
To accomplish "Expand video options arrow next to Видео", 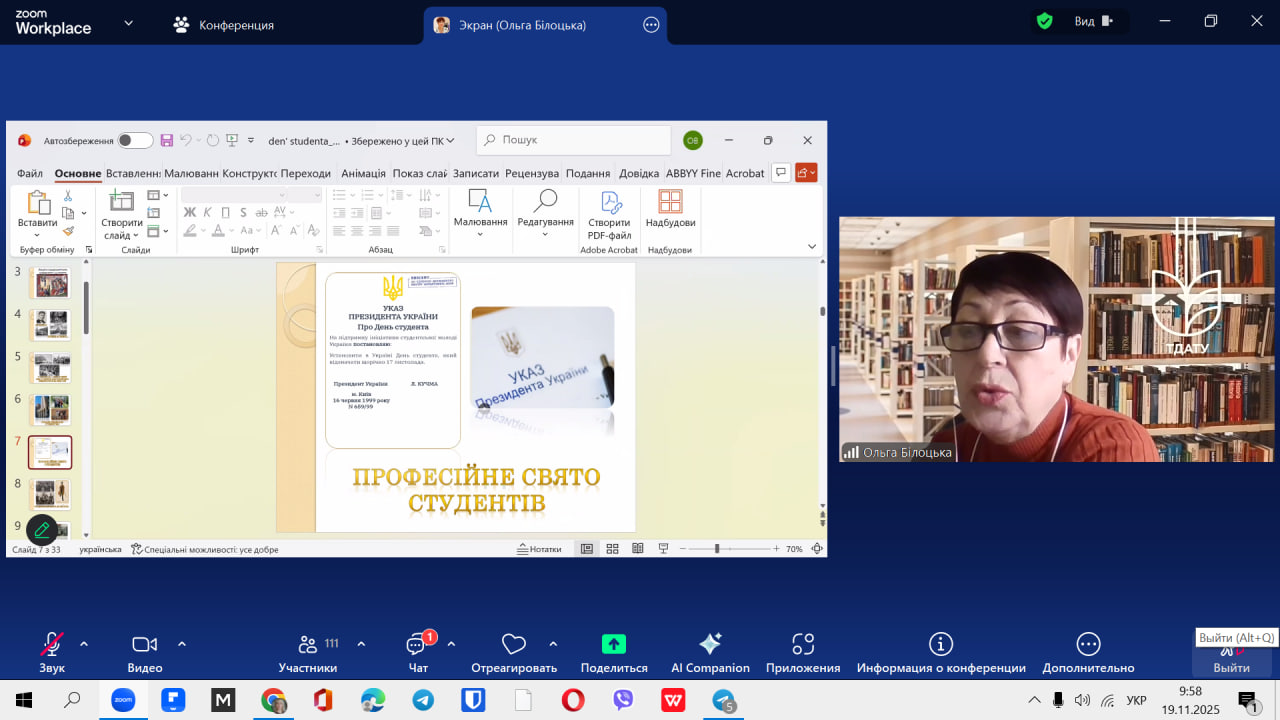I will click(182, 644).
